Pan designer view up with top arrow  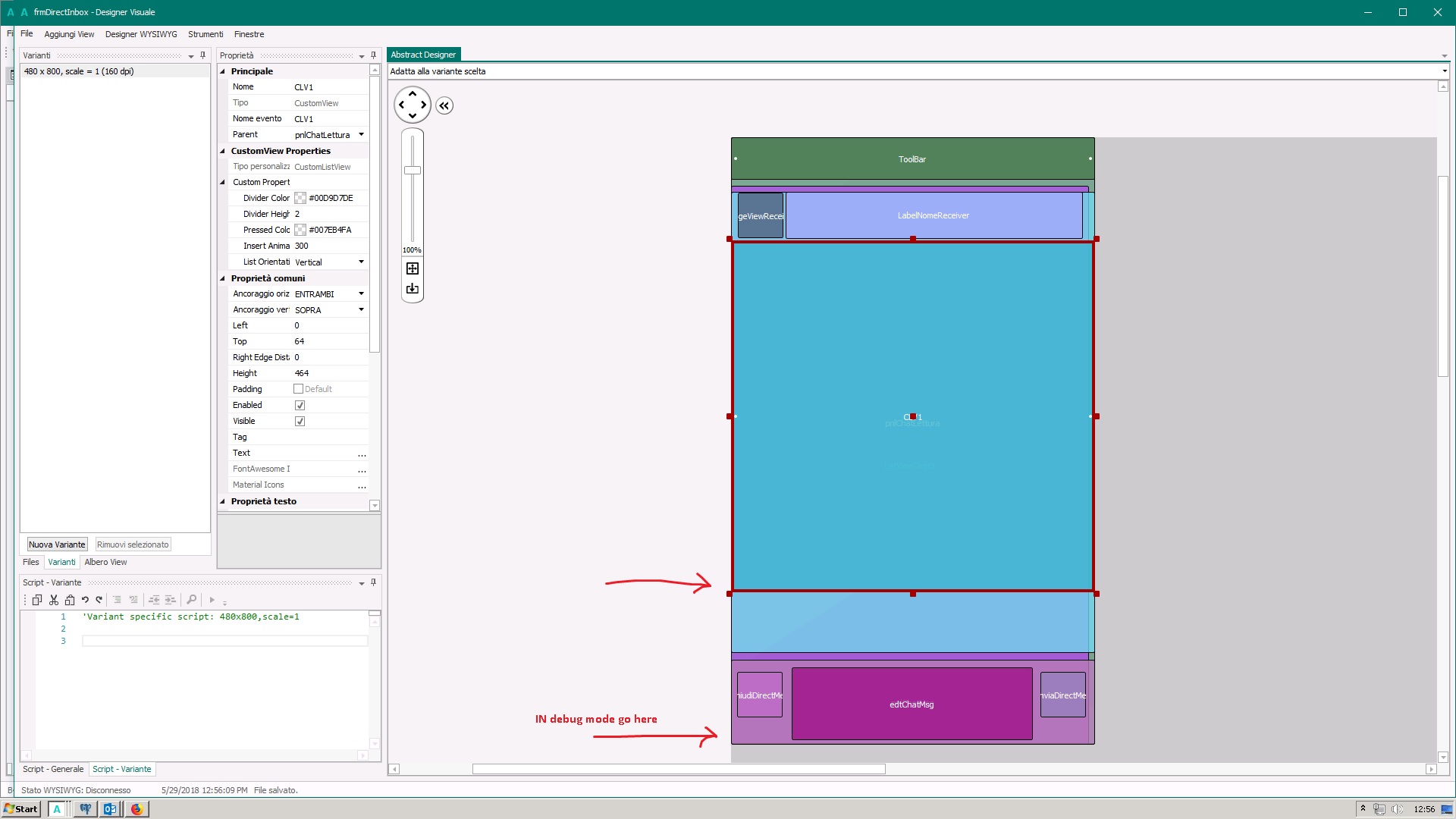click(413, 93)
